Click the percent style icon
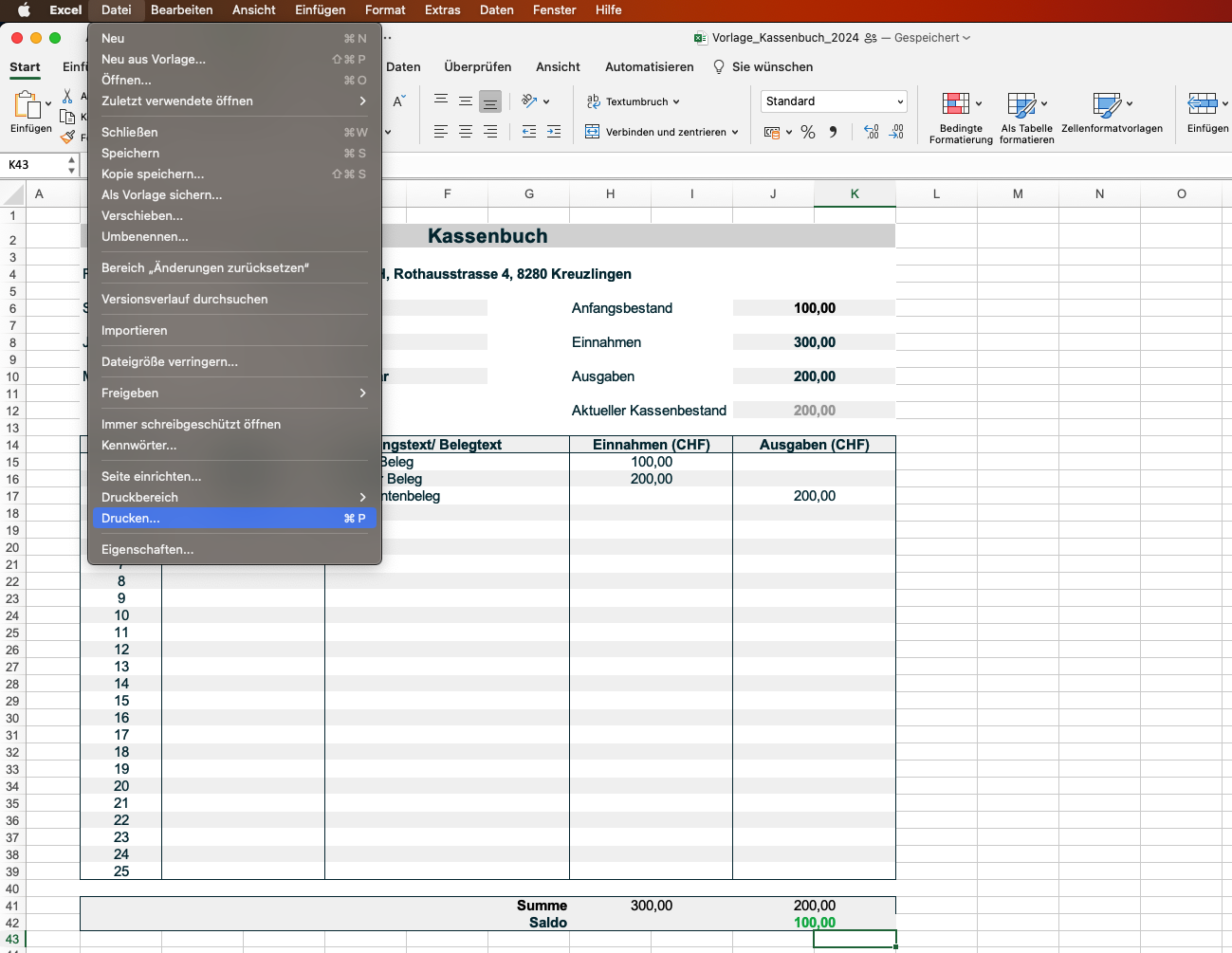Viewport: 1232px width, 953px height. pyautogui.click(x=808, y=133)
